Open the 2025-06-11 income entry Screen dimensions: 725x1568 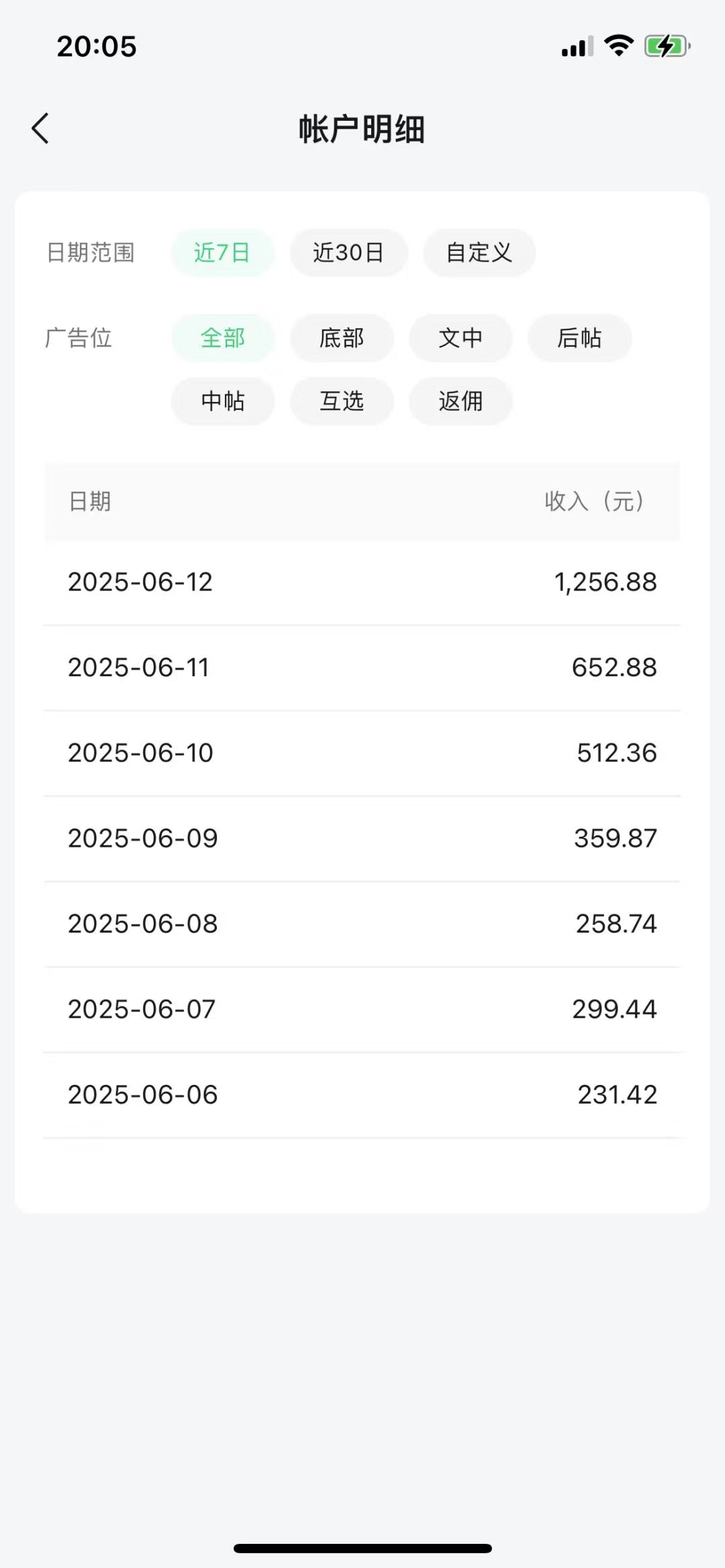click(x=362, y=668)
